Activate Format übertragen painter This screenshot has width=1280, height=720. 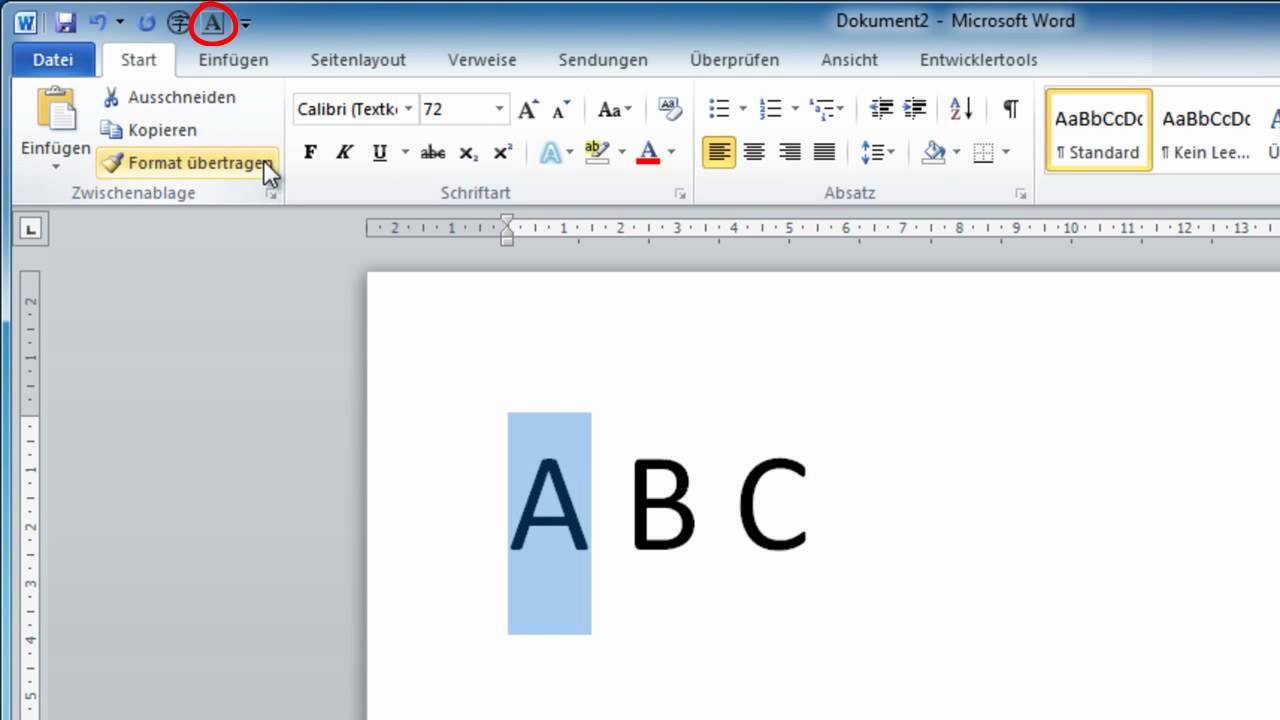[x=187, y=162]
